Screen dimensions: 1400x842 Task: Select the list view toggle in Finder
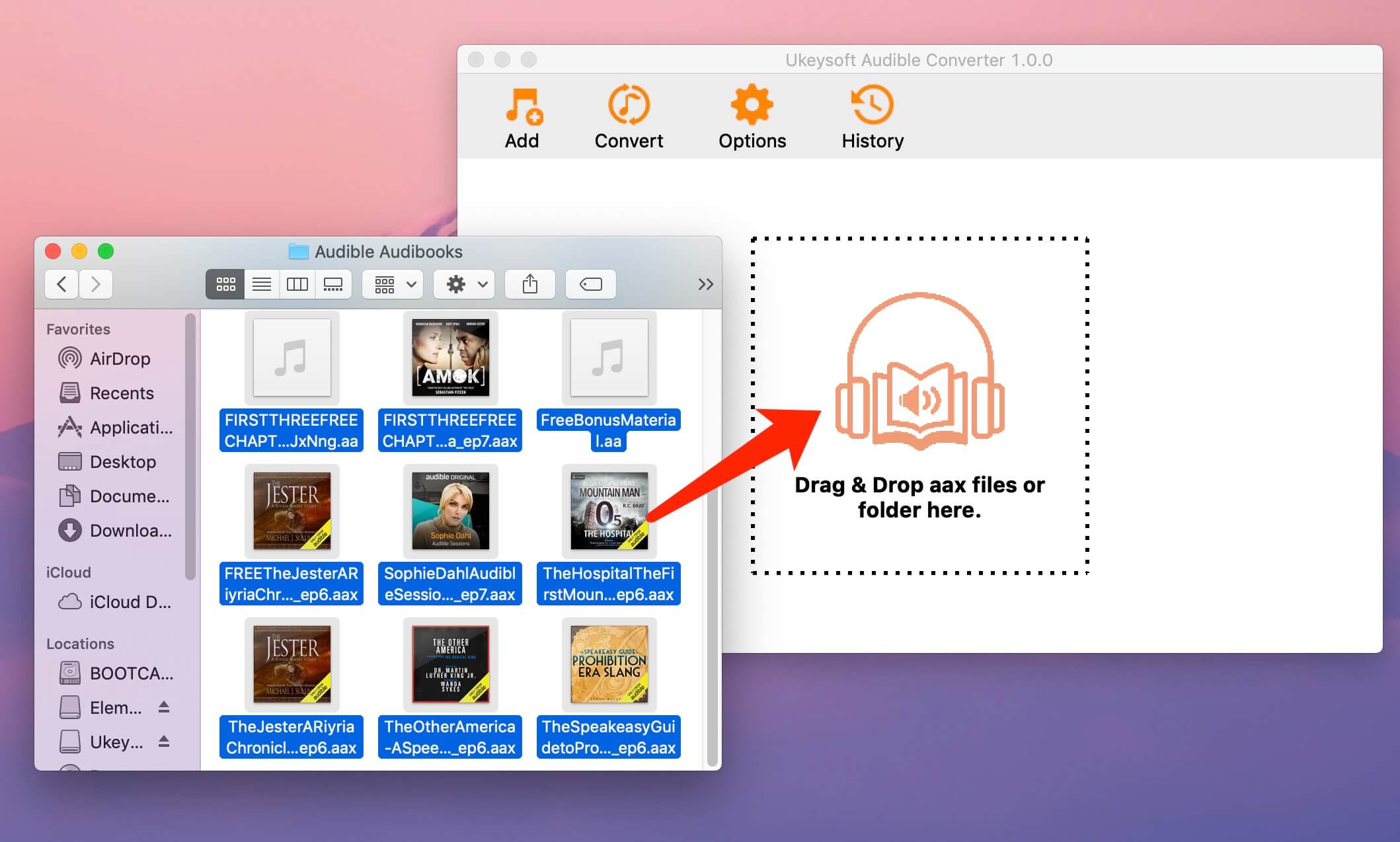[262, 283]
